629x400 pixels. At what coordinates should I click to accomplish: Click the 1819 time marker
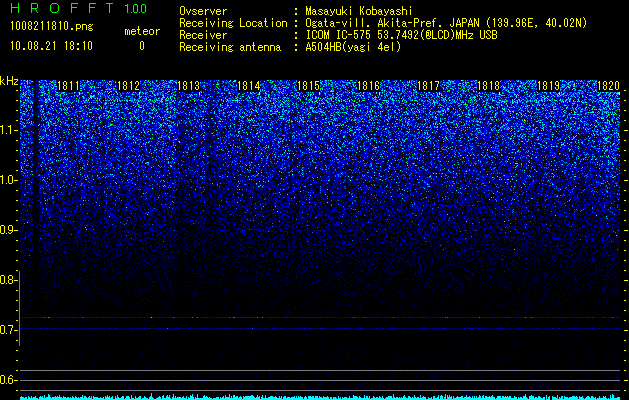(548, 86)
